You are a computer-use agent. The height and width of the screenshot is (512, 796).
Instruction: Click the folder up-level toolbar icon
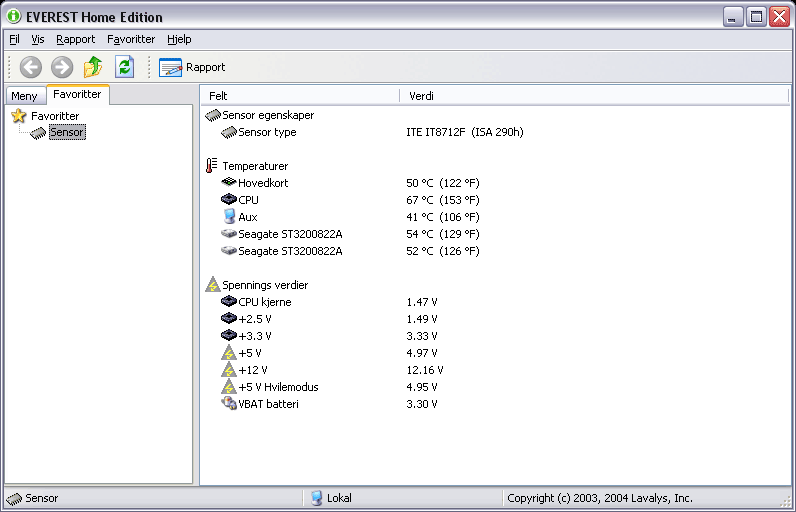93,67
